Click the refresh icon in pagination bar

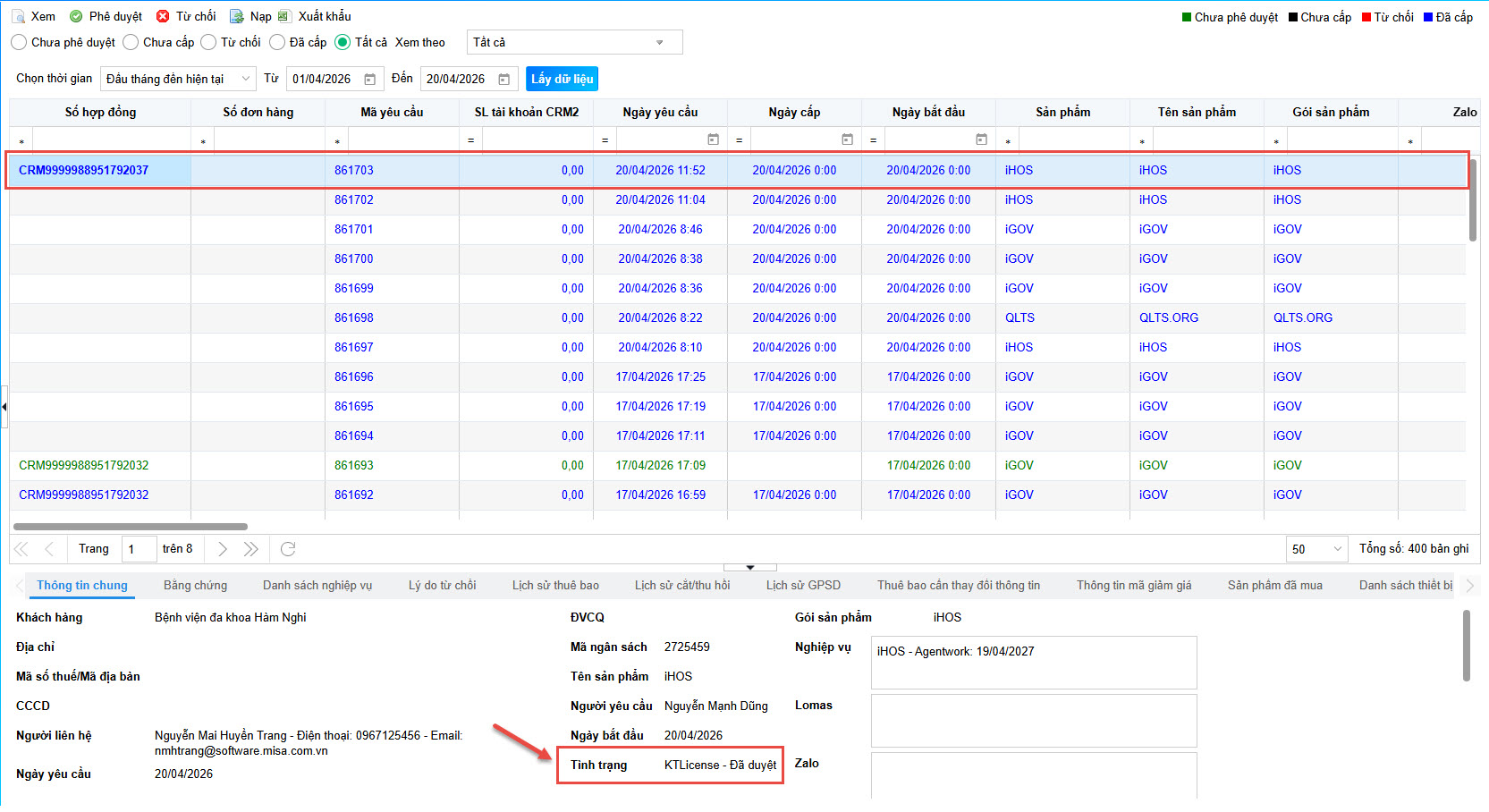click(288, 549)
